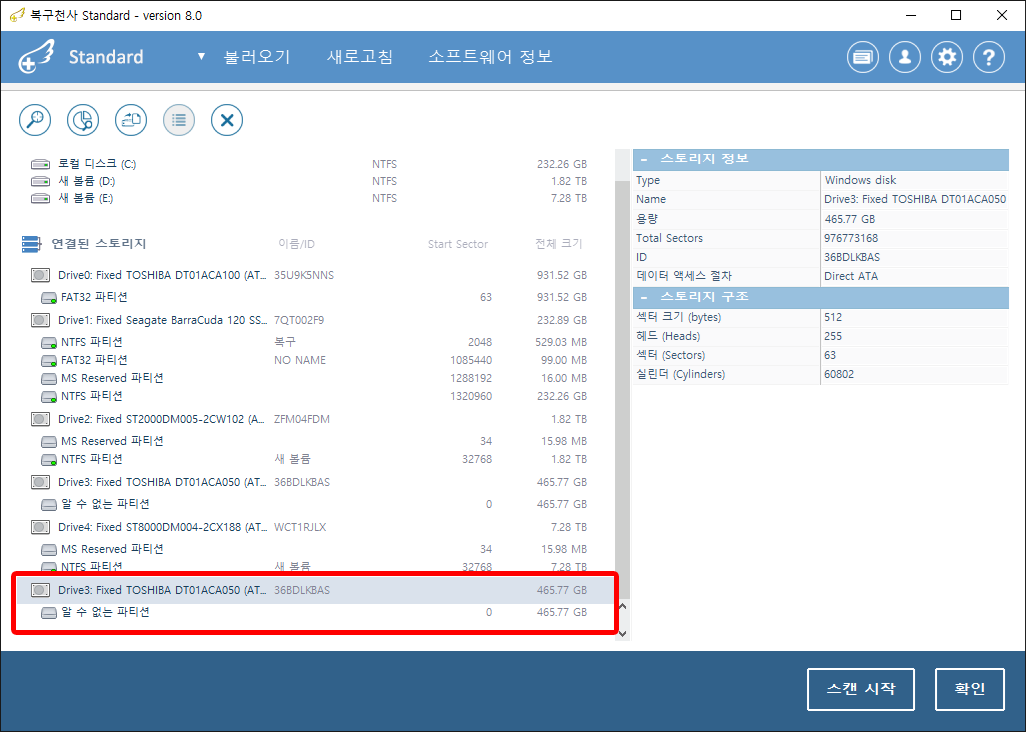
Task: Open the dropdown arrow beside 불러오기
Action: [x=201, y=56]
